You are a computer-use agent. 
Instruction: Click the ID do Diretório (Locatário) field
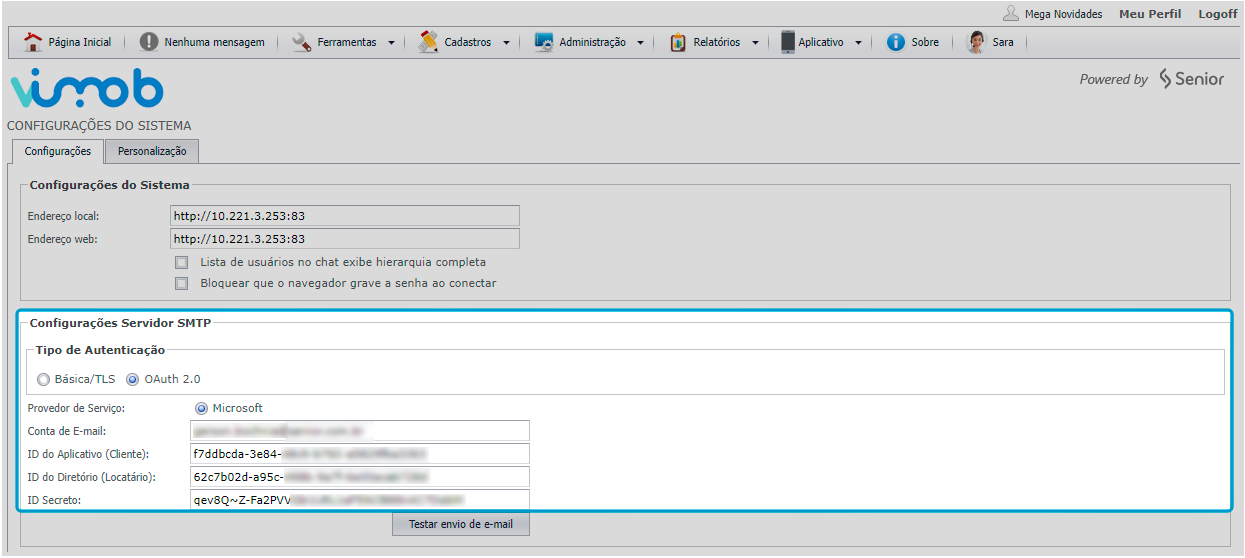[360, 477]
